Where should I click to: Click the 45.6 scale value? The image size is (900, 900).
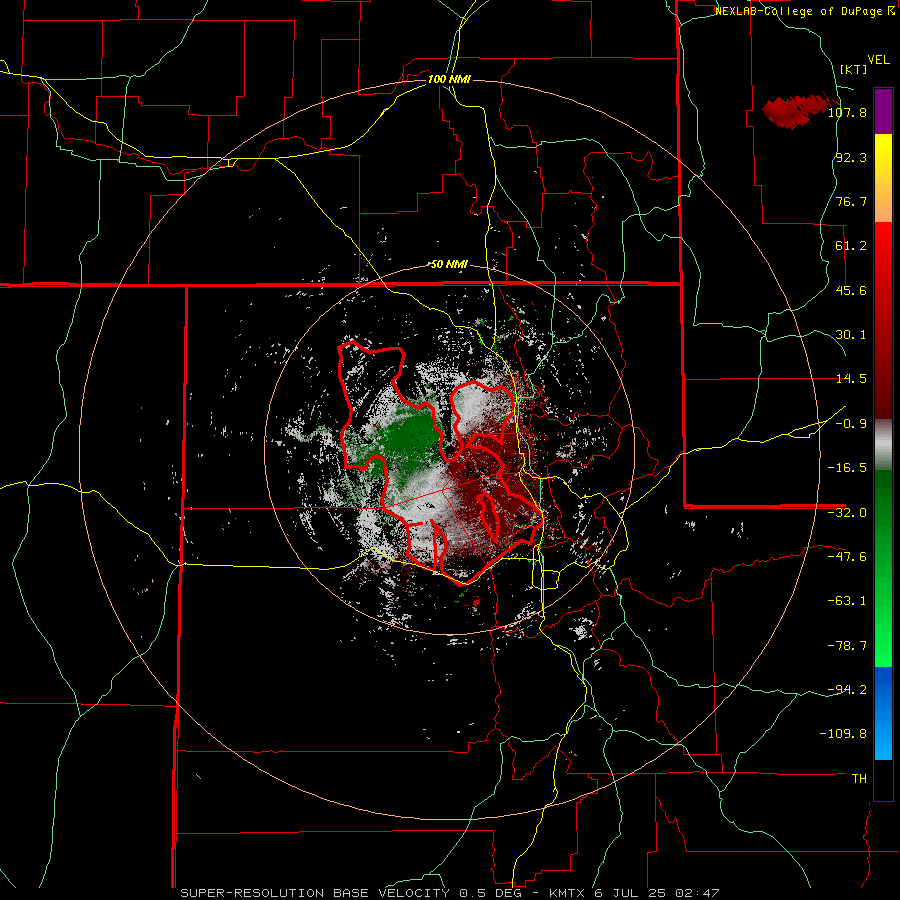[x=851, y=290]
